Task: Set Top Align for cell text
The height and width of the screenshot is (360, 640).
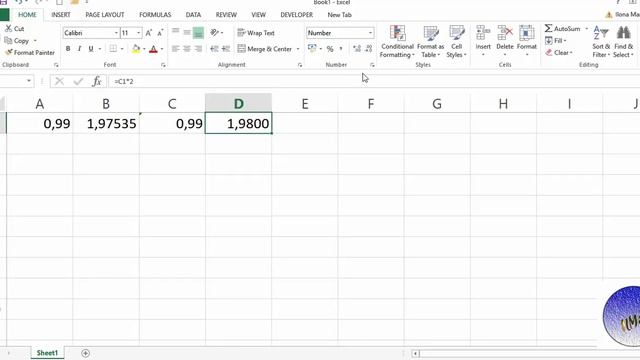Action: click(x=176, y=32)
